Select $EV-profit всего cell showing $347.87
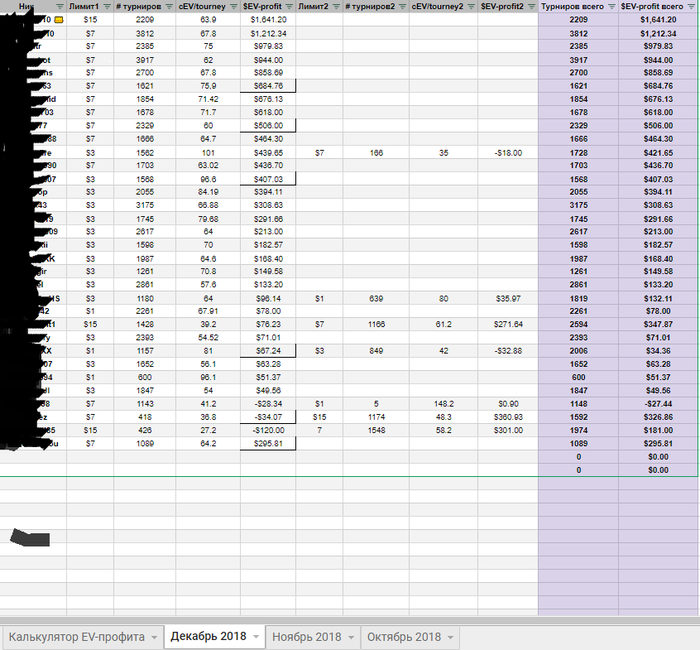This screenshot has height=650, width=700. point(658,324)
